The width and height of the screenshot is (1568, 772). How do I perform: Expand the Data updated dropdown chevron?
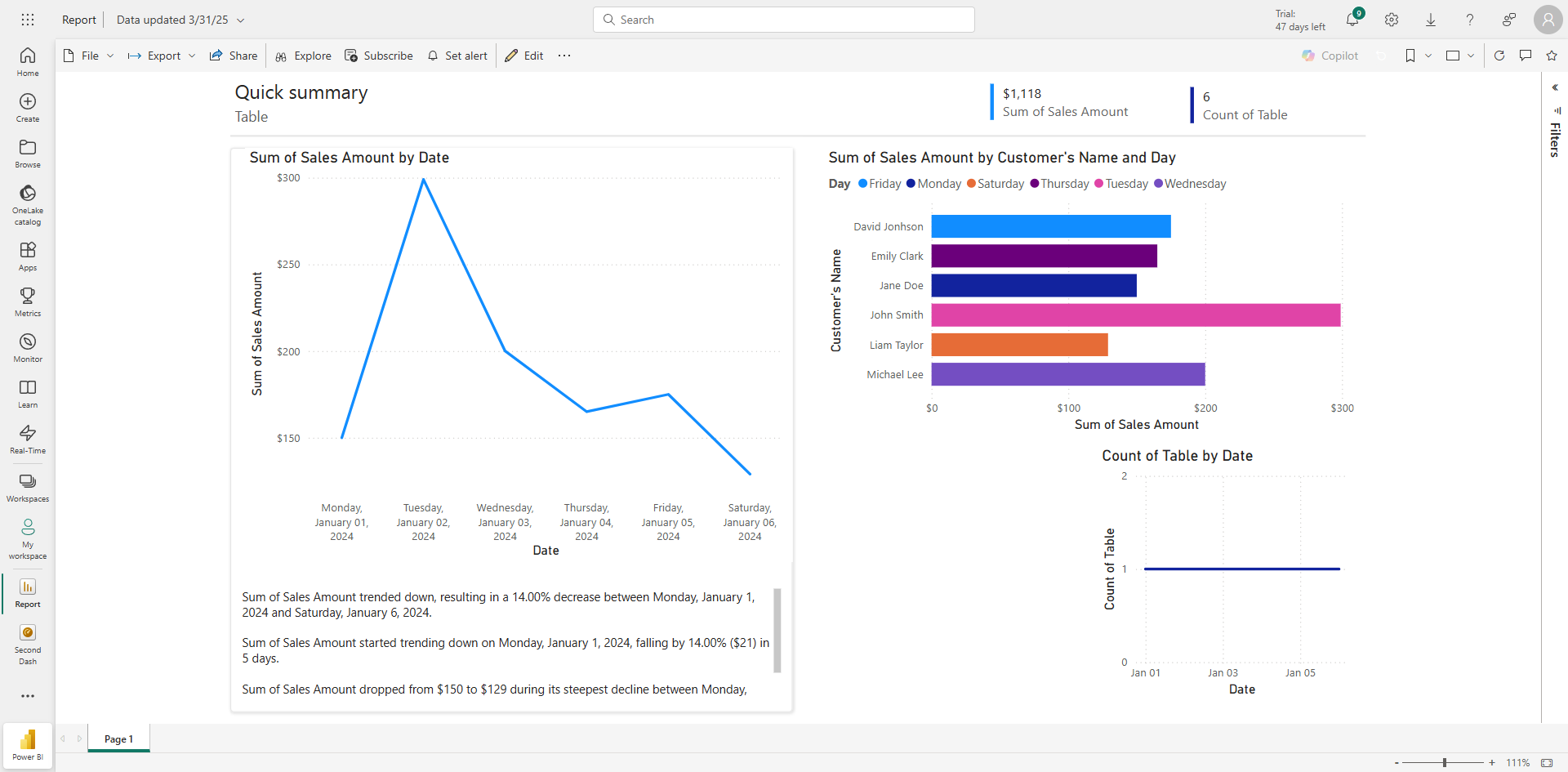[241, 20]
